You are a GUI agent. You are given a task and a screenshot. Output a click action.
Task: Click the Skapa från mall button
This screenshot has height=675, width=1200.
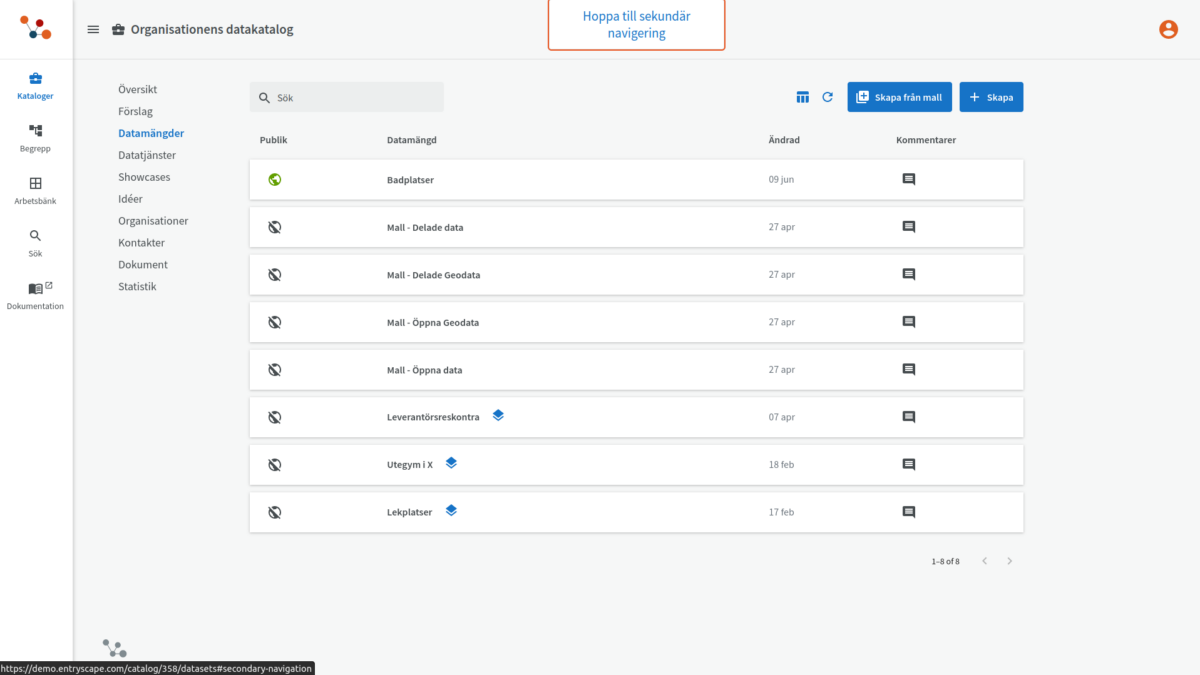point(899,97)
